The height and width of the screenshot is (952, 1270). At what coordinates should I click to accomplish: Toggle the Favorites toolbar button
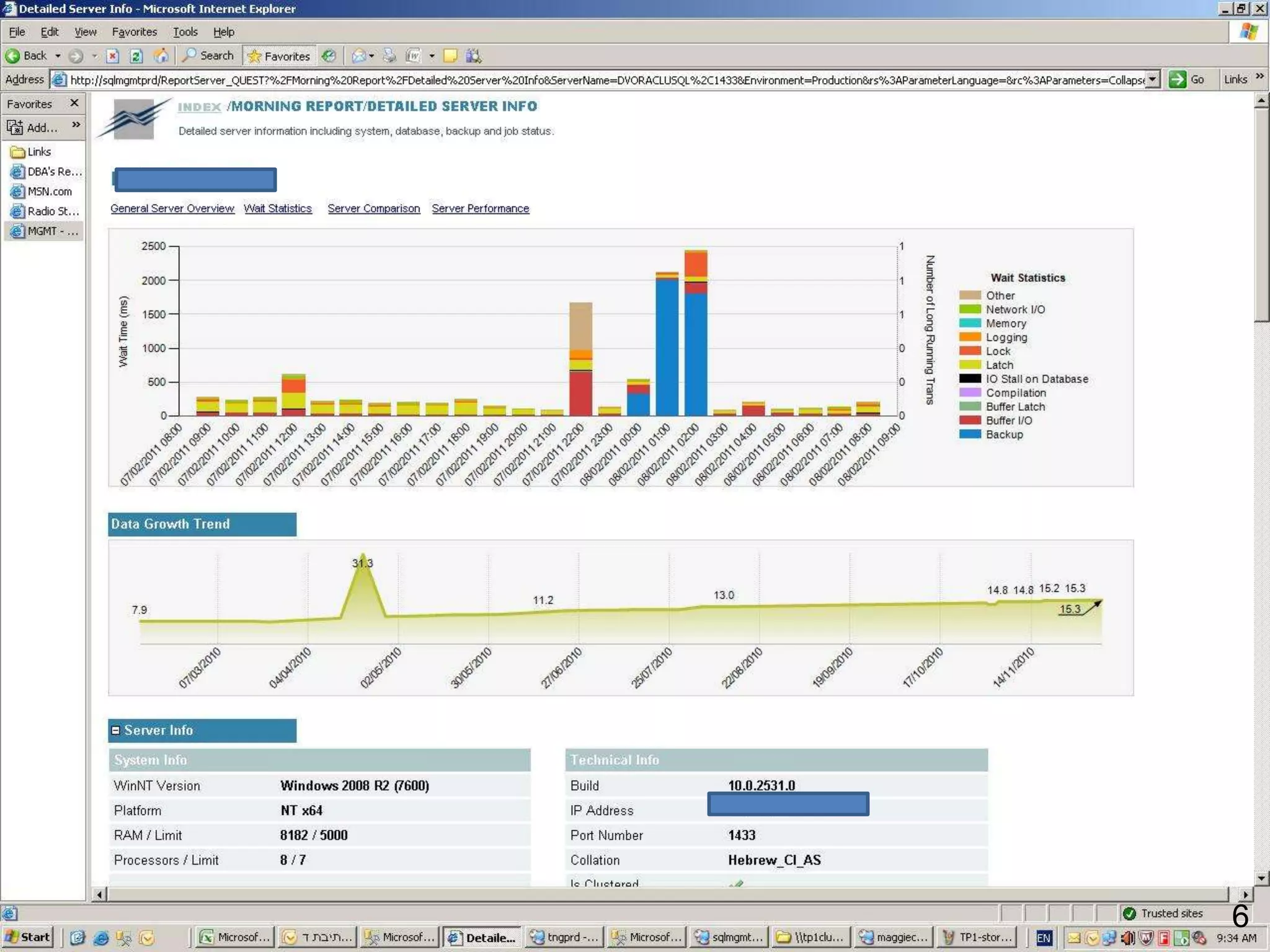tap(279, 56)
